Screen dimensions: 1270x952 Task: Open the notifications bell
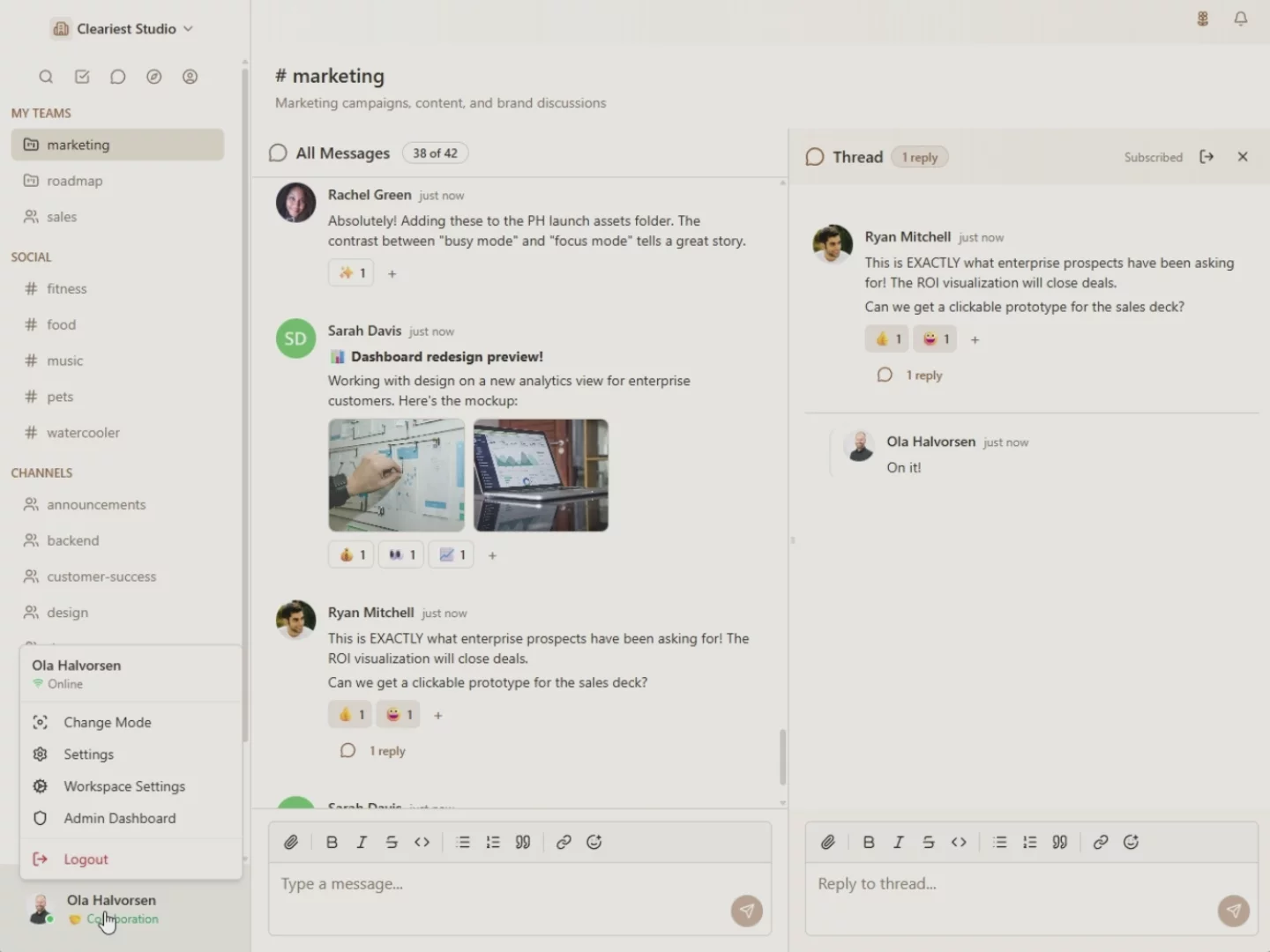click(x=1240, y=19)
